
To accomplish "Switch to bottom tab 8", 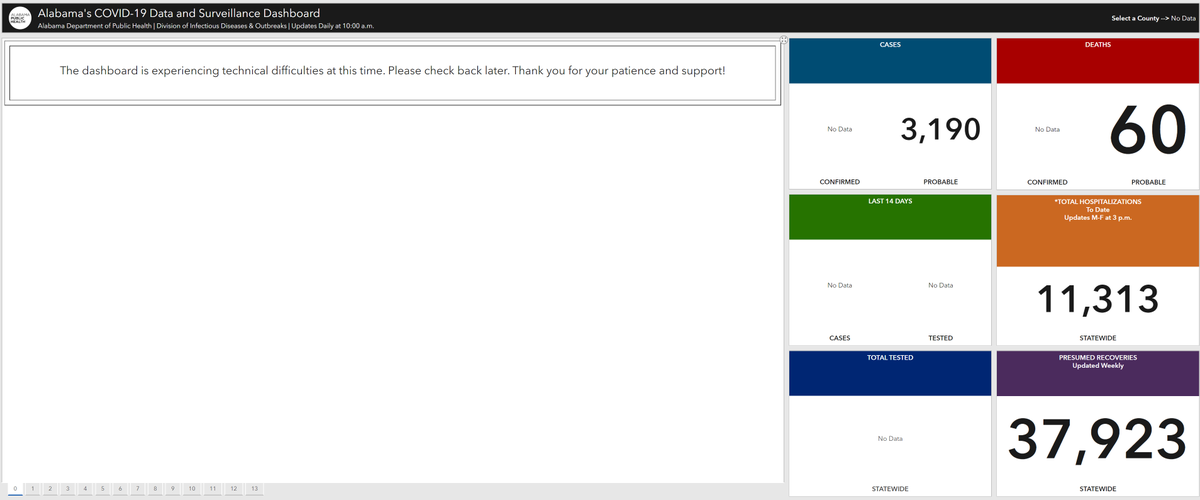I will 154,488.
